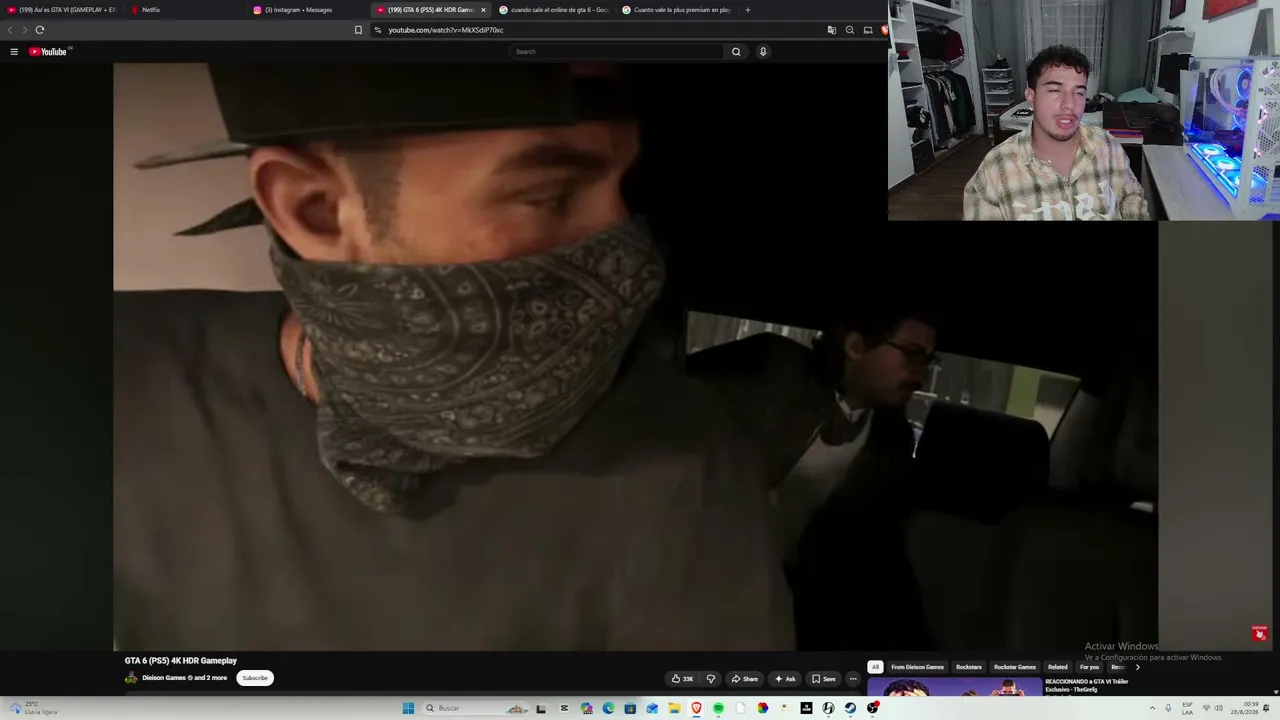This screenshot has width=1280, height=720.
Task: Like the video with the thumbs-up button
Action: 682,679
